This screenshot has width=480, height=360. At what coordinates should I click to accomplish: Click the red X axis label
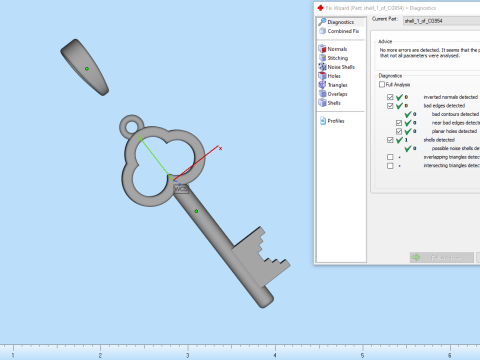(x=220, y=148)
